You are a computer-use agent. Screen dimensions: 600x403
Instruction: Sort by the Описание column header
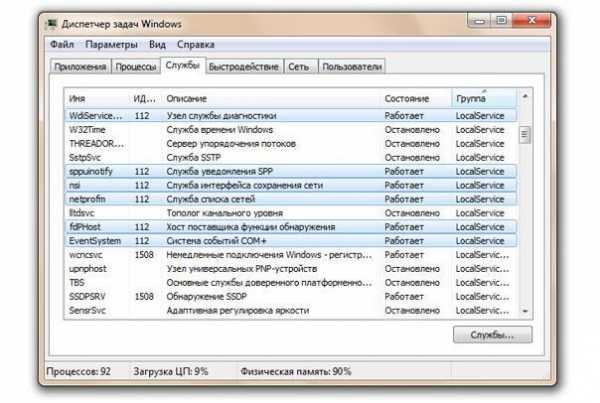click(271, 98)
